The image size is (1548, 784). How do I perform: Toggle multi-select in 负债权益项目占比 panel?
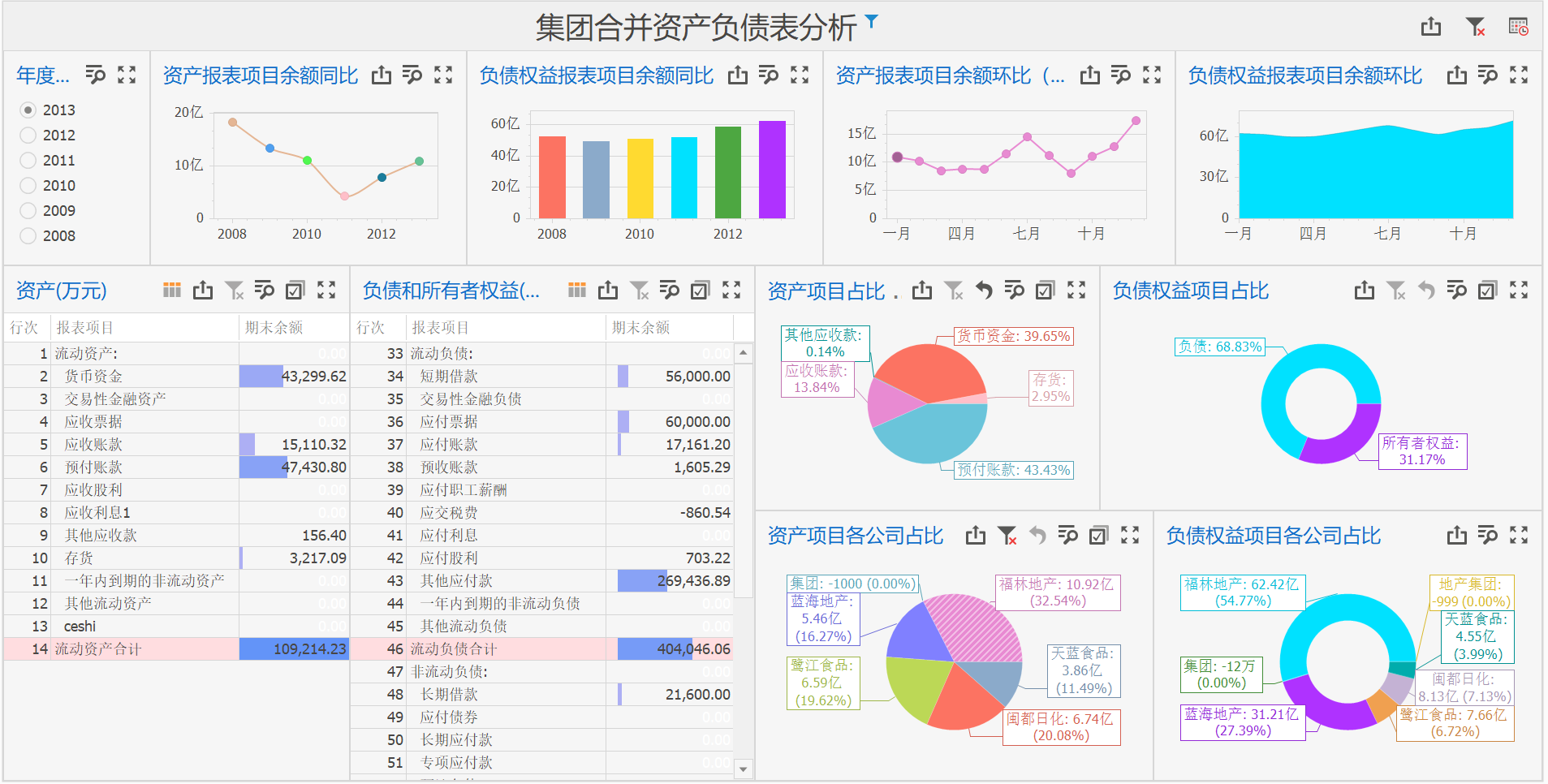point(1488,290)
